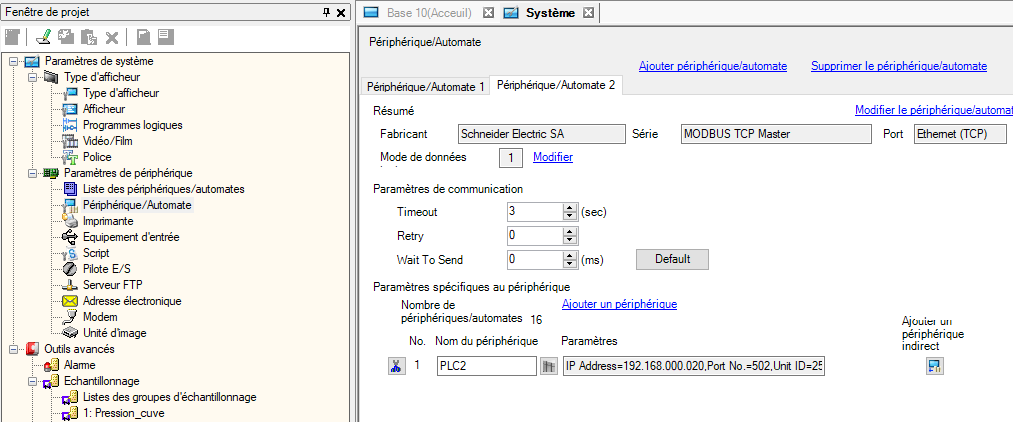Click the greyed delete X icon in project toolbar
Screen dimensions: 1013x422
click(x=111, y=37)
